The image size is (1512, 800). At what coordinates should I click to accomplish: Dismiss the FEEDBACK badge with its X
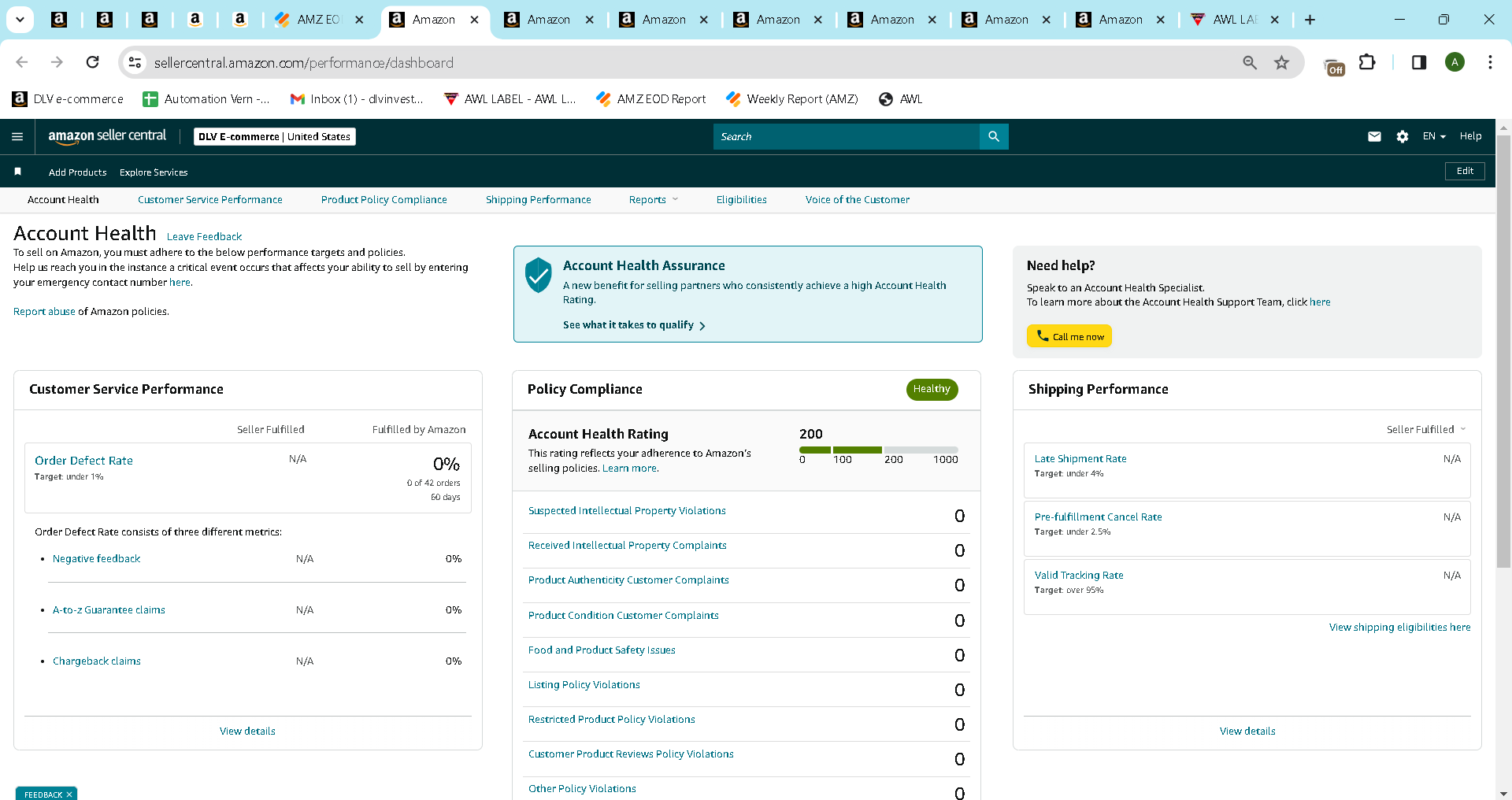[x=69, y=794]
